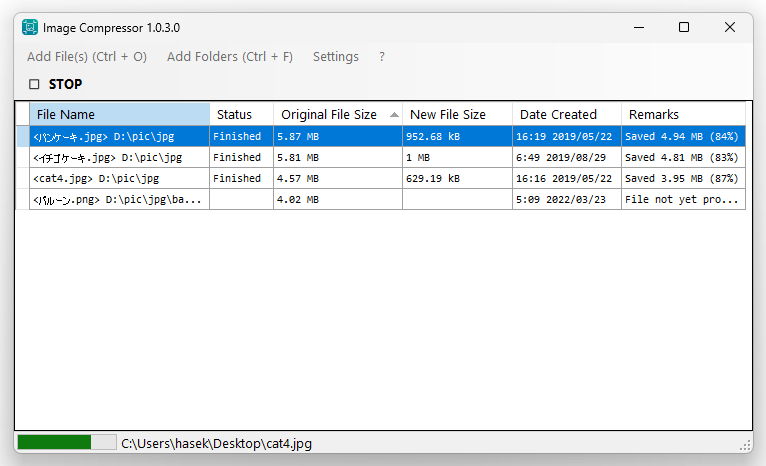Viewport: 766px width, 466px height.
Task: Sort by Remarks column header
Action: [683, 114]
